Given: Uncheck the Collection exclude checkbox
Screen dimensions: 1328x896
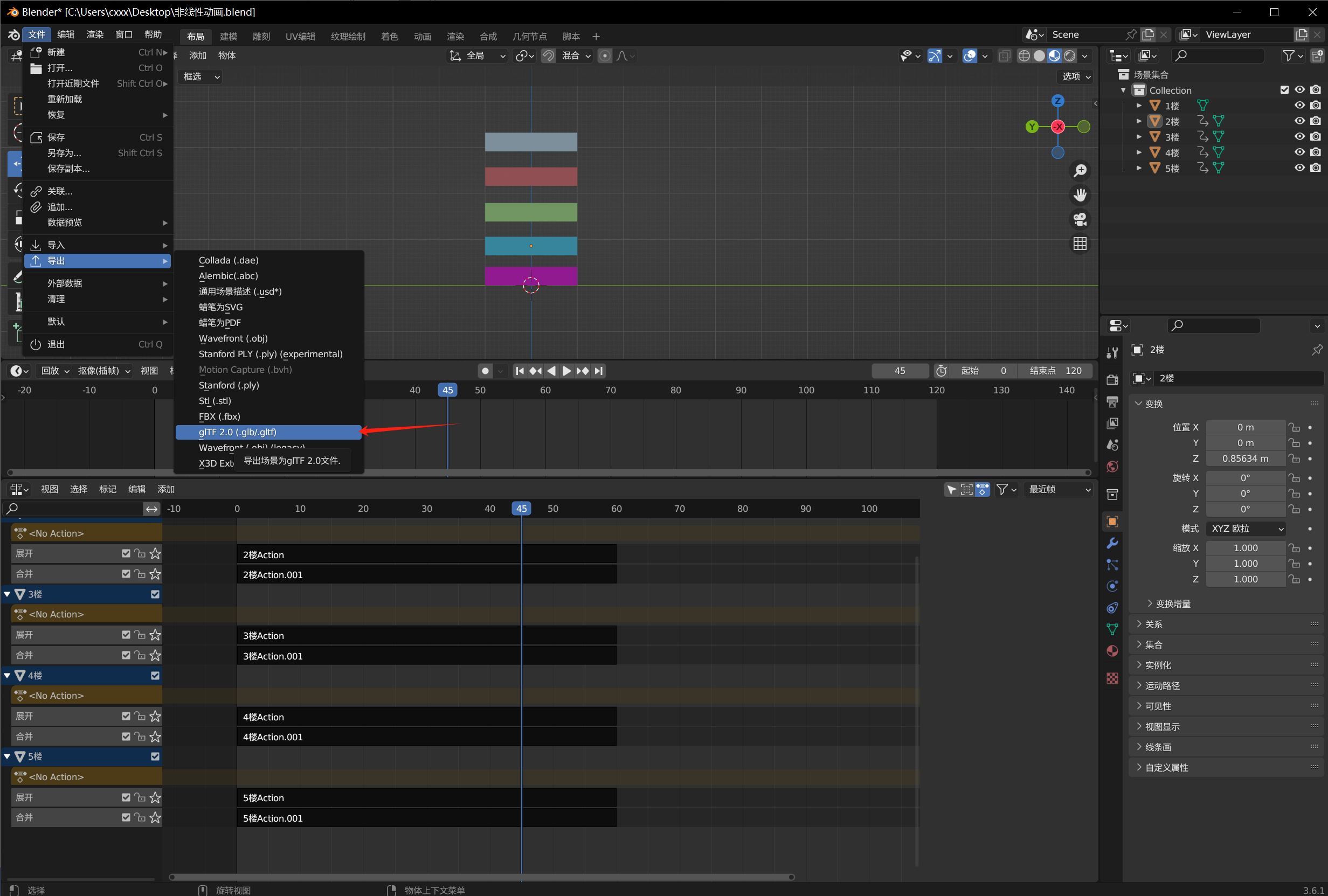Looking at the screenshot, I should [x=1284, y=89].
